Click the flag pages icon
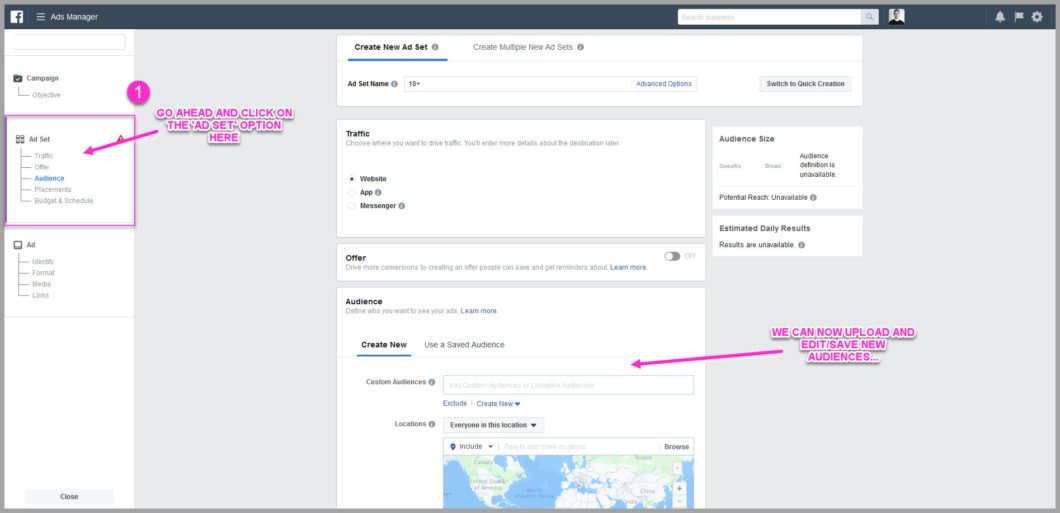The width and height of the screenshot is (1060, 513). click(x=1019, y=17)
